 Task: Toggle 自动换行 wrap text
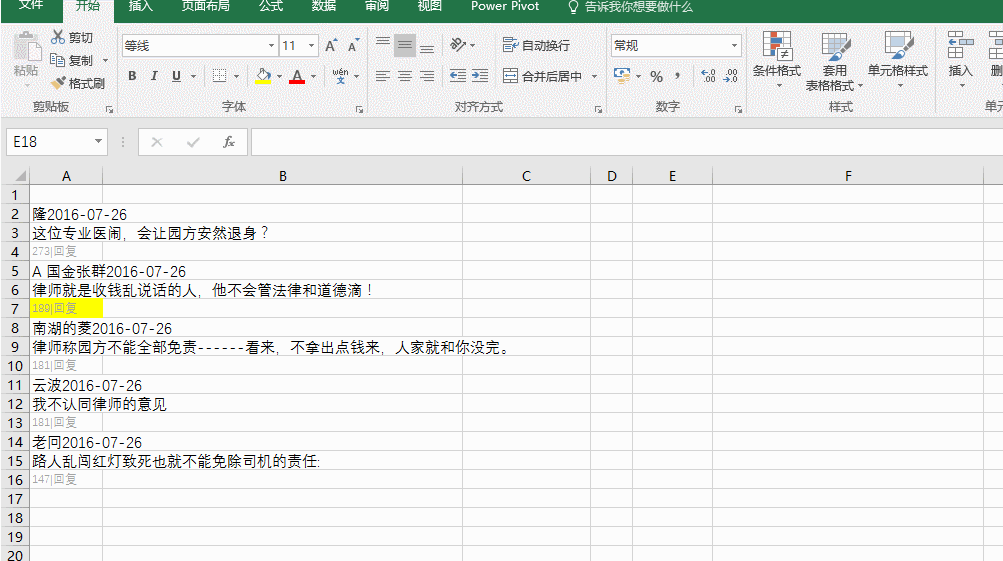536,45
